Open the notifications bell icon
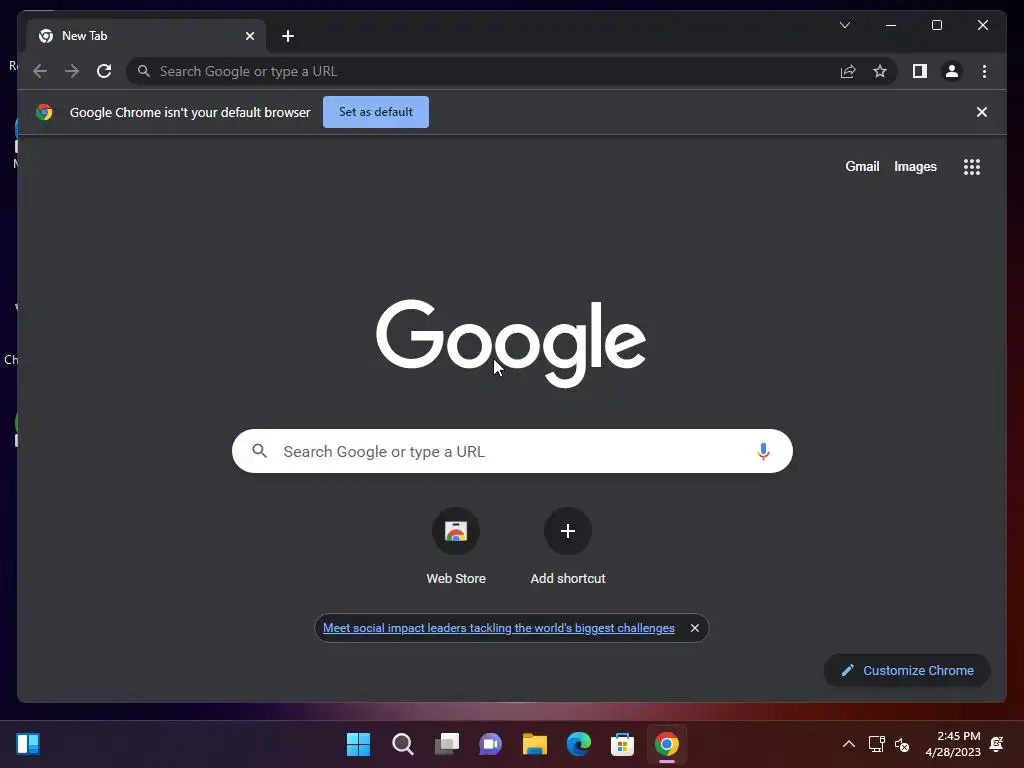Viewport: 1024px width, 768px height. [997, 744]
